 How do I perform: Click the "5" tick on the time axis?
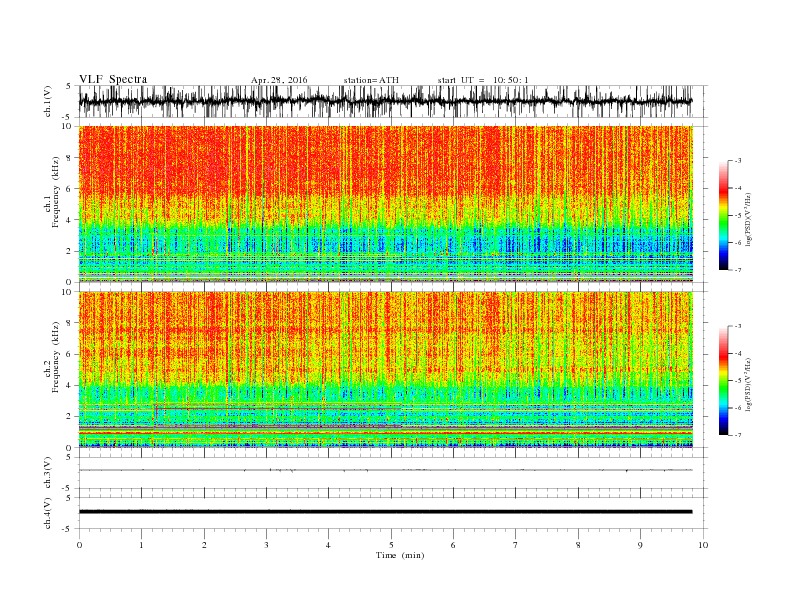[391, 545]
